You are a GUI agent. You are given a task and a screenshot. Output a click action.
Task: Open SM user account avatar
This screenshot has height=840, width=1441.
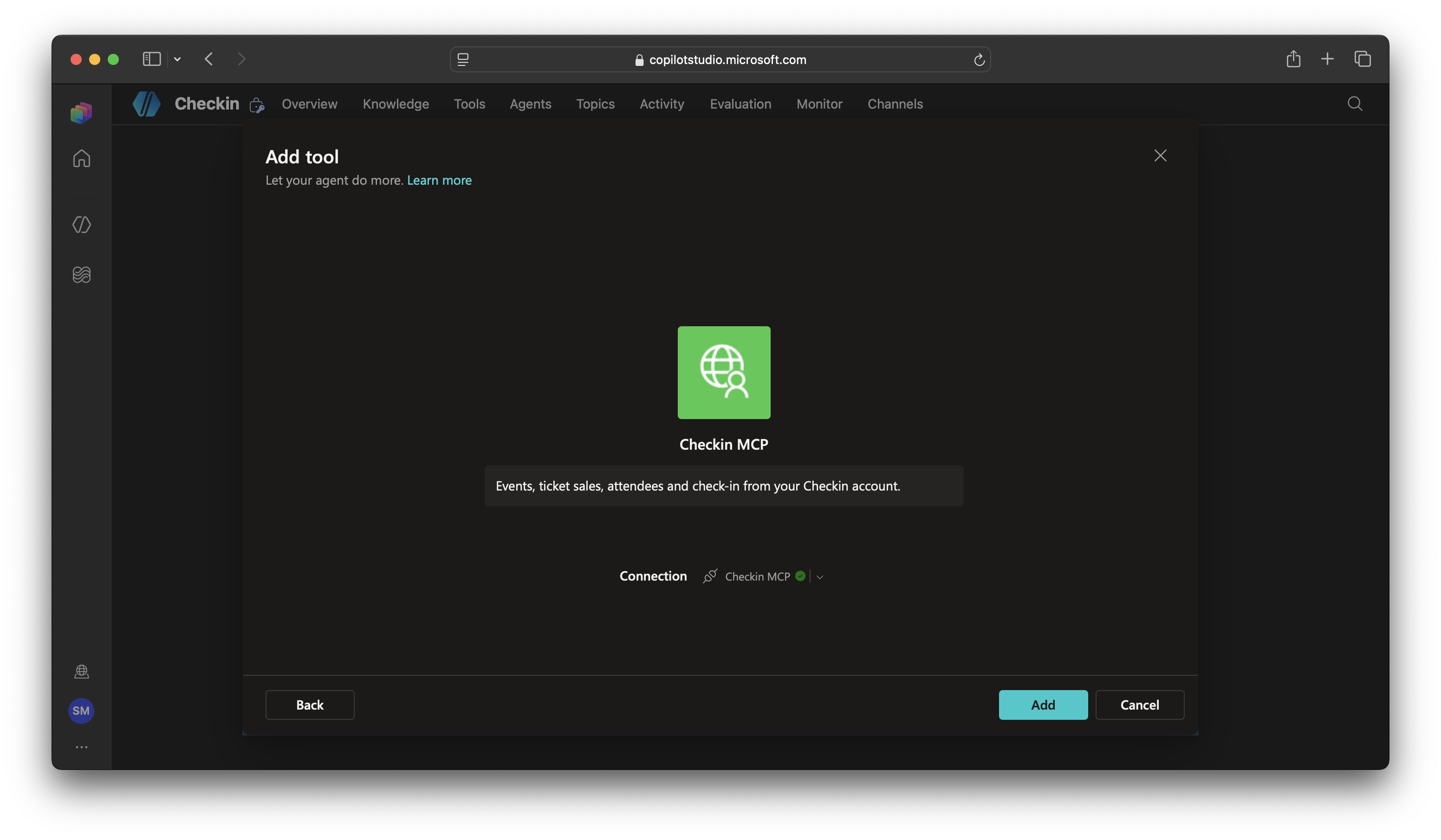[x=81, y=711]
